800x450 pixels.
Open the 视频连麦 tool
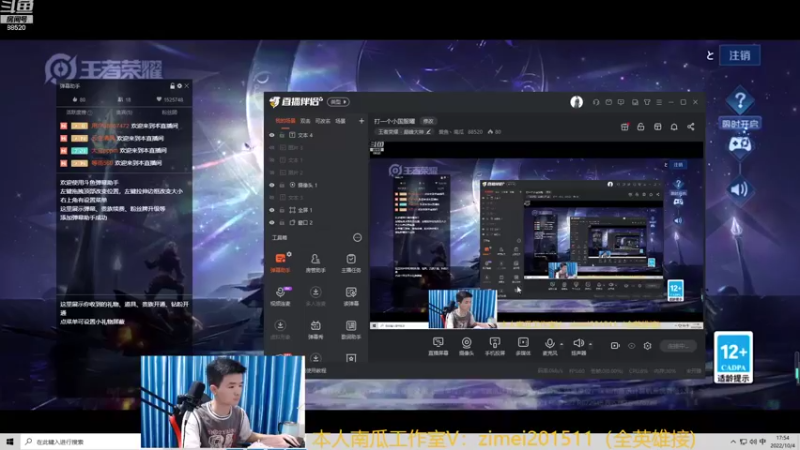280,296
